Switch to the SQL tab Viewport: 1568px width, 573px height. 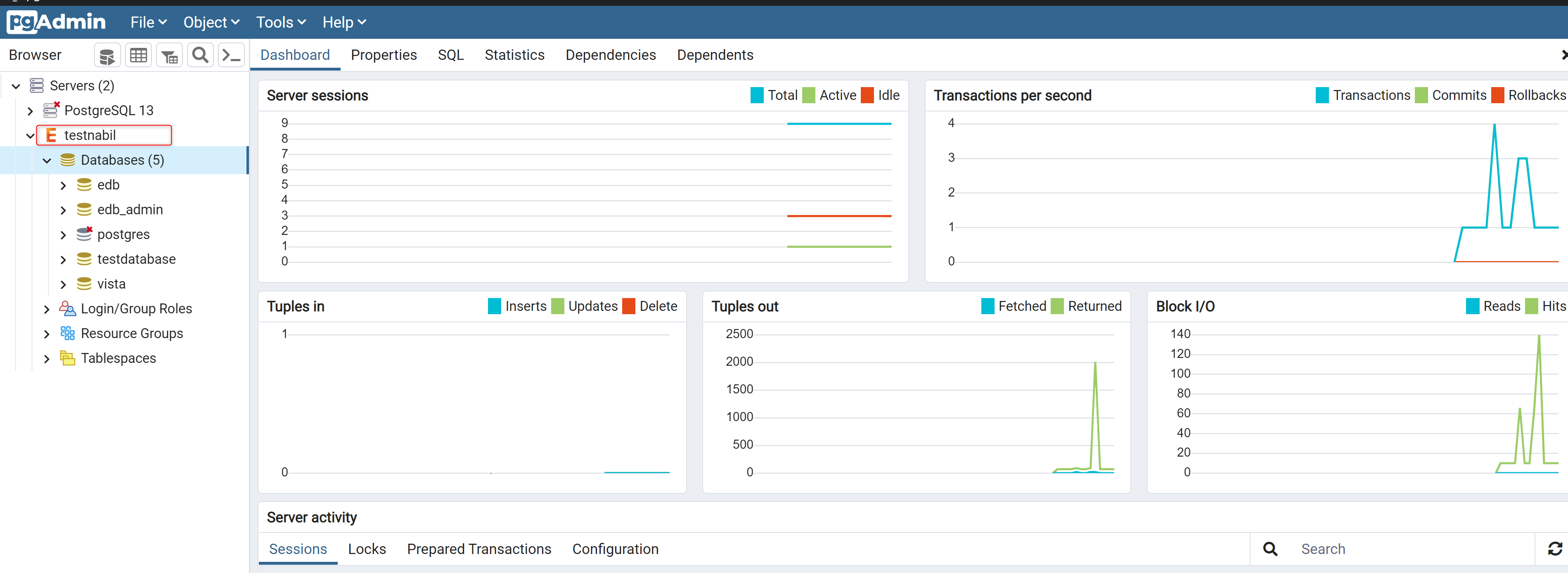point(450,55)
